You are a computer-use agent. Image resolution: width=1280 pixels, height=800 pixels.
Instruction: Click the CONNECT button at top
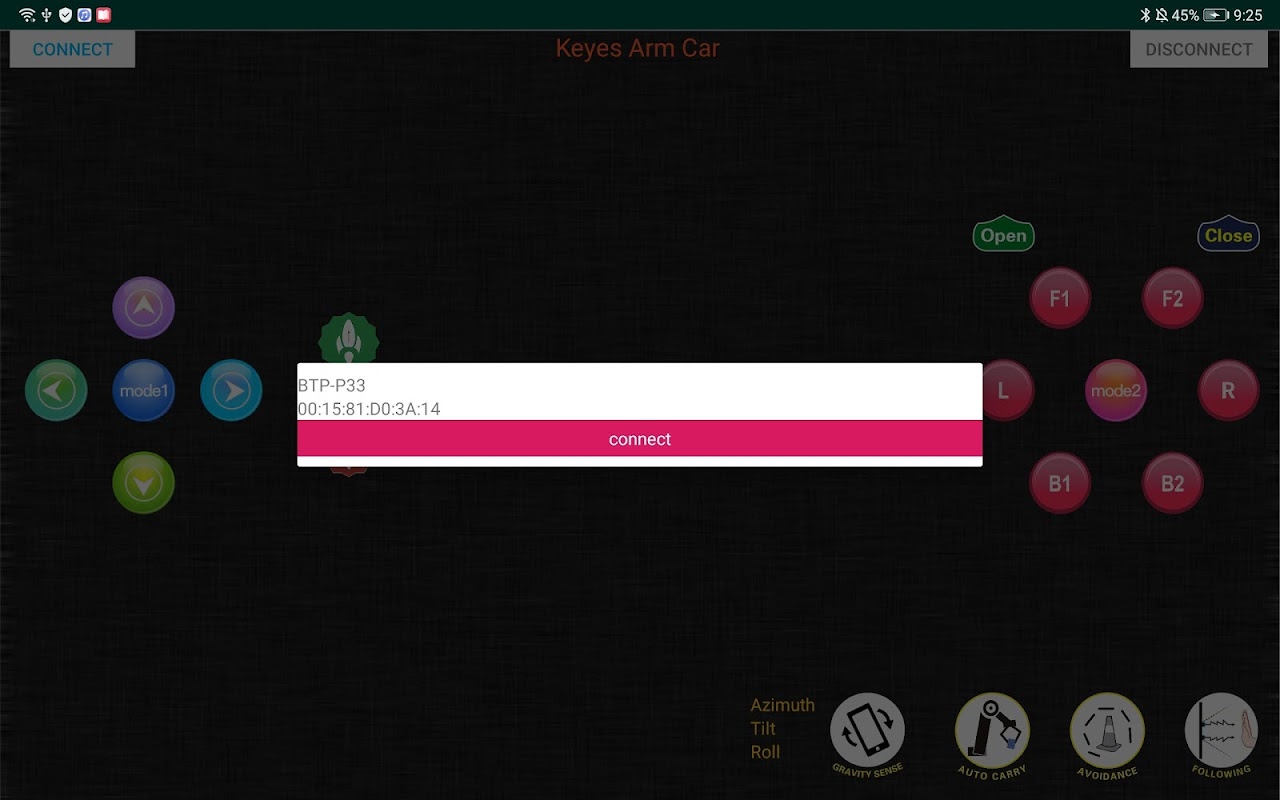(72, 49)
